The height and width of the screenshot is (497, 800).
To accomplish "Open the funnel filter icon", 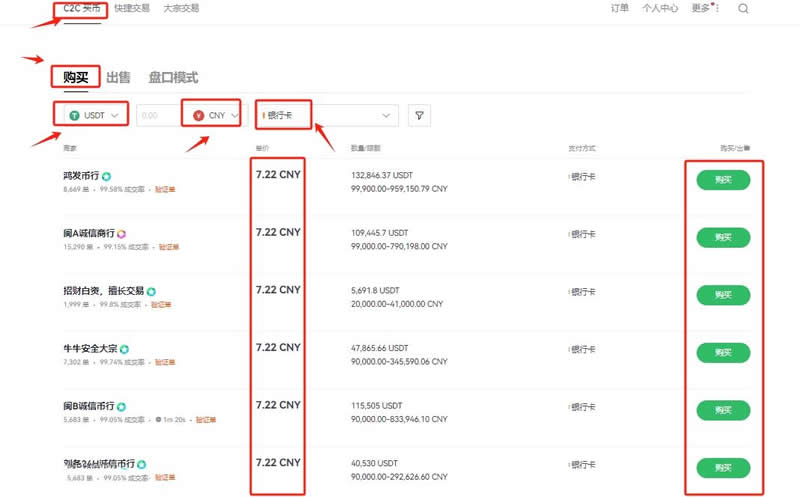I will click(420, 116).
